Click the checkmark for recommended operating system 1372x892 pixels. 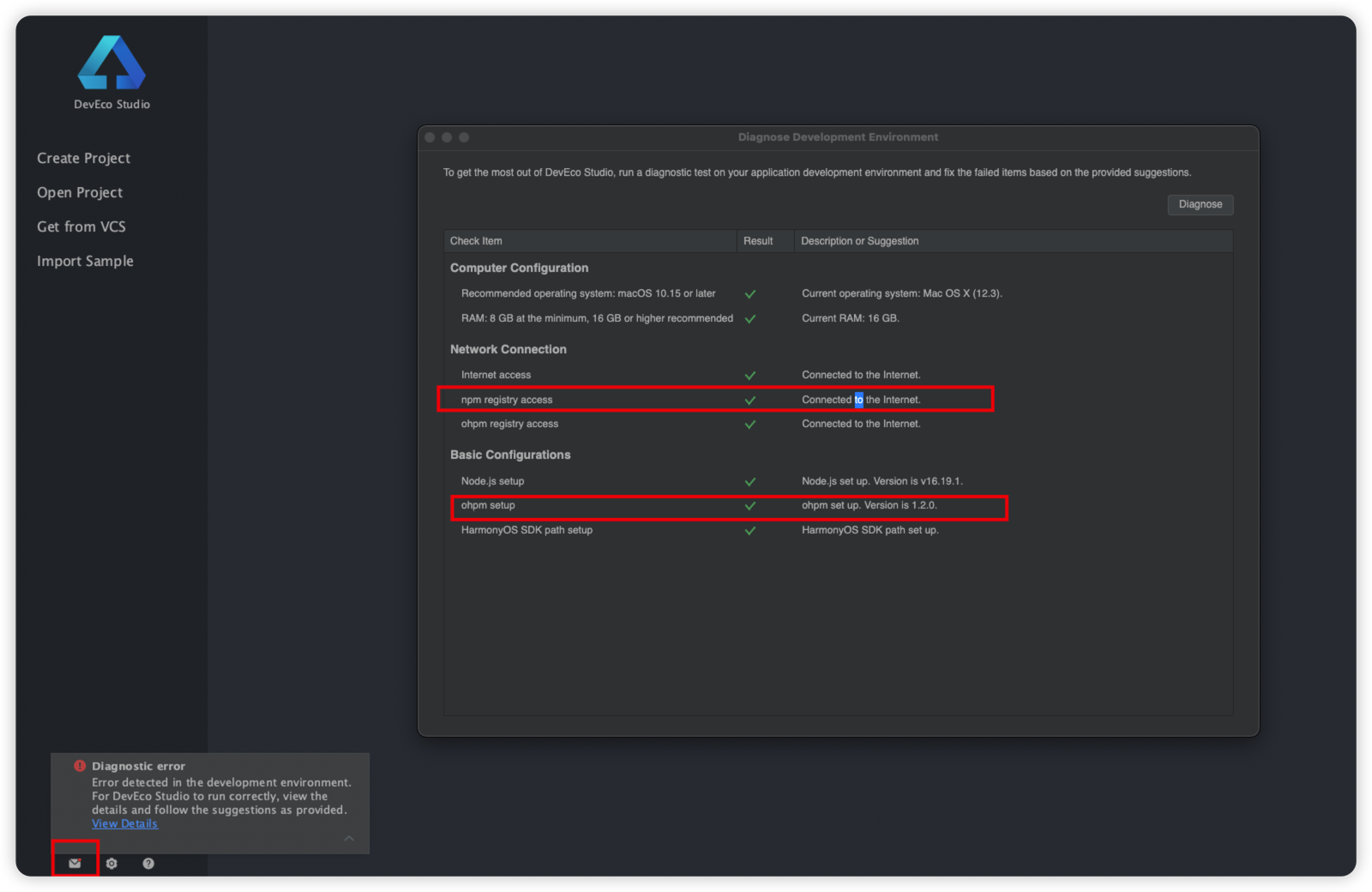(750, 294)
